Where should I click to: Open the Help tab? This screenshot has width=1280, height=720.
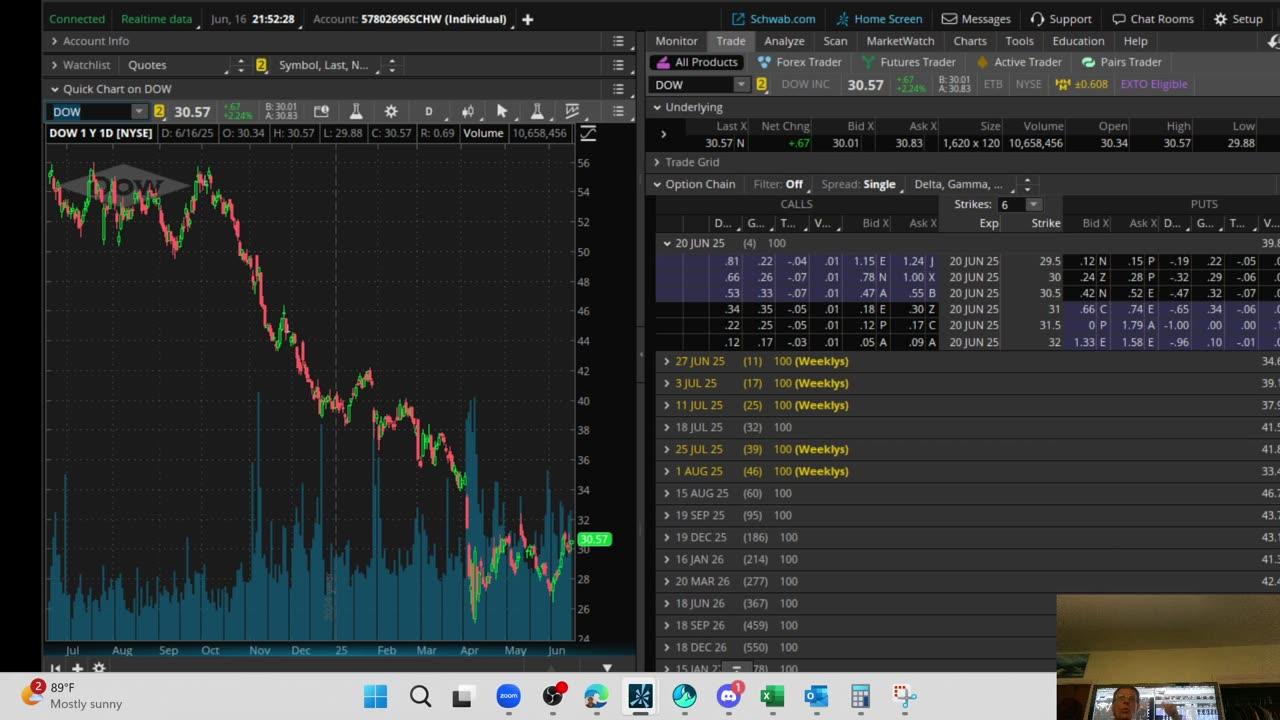(1135, 41)
